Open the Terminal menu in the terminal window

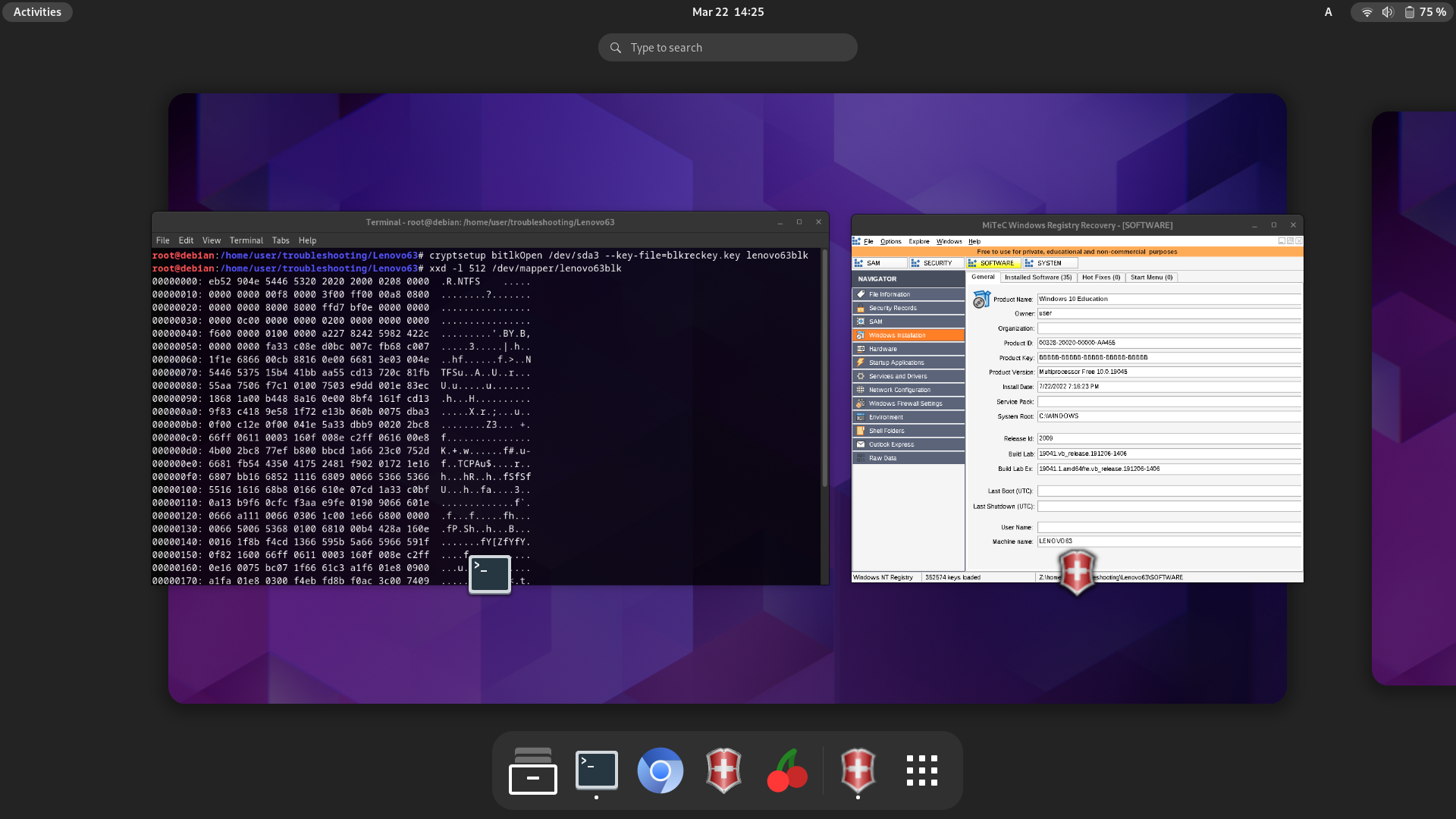point(246,240)
